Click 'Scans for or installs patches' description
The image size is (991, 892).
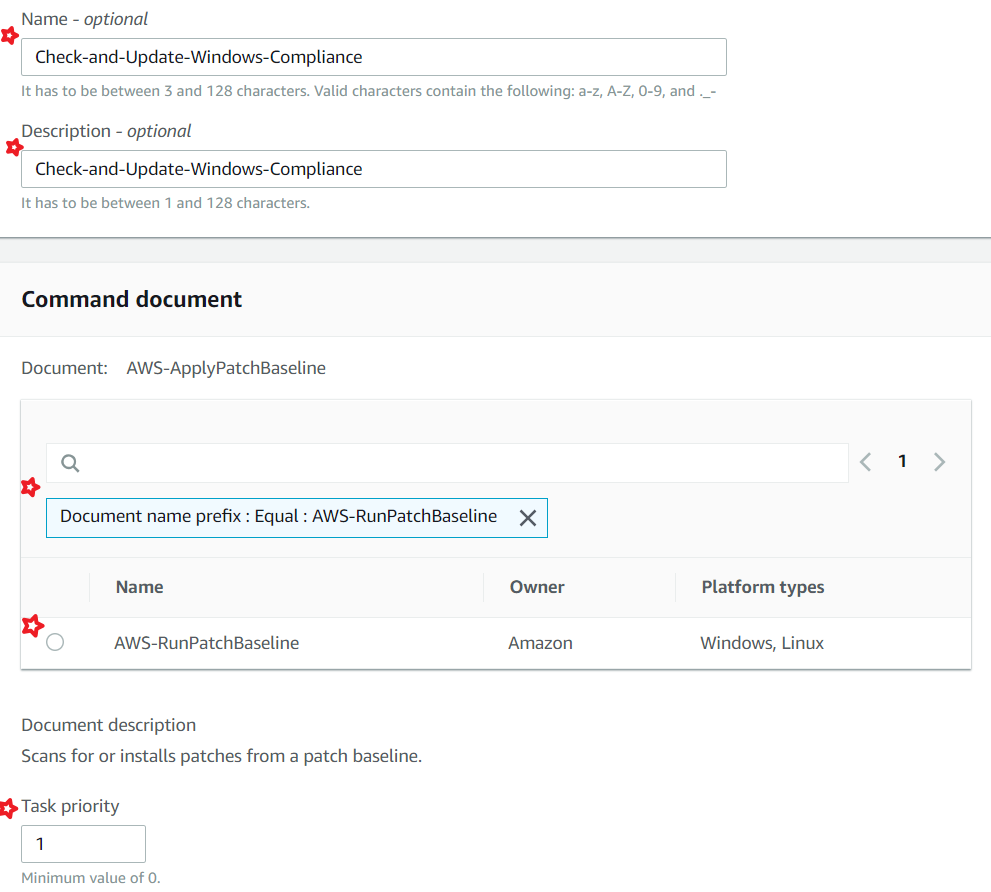pos(222,756)
